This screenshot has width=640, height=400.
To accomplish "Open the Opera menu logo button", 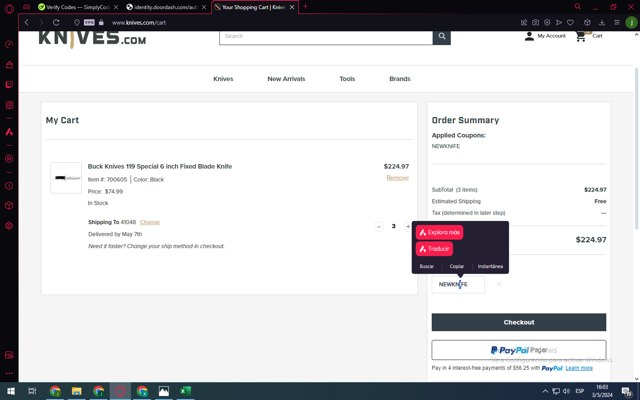I will click(9, 8).
